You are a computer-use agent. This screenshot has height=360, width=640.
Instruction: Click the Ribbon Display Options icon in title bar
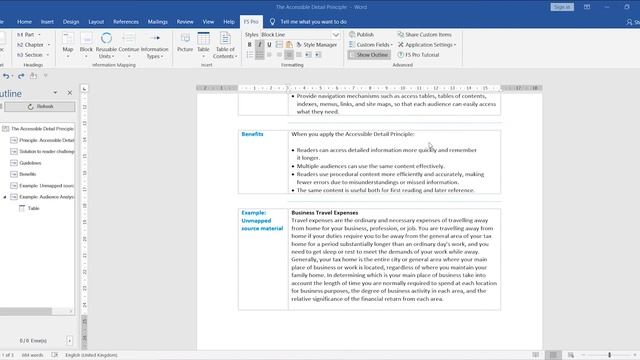click(587, 7)
